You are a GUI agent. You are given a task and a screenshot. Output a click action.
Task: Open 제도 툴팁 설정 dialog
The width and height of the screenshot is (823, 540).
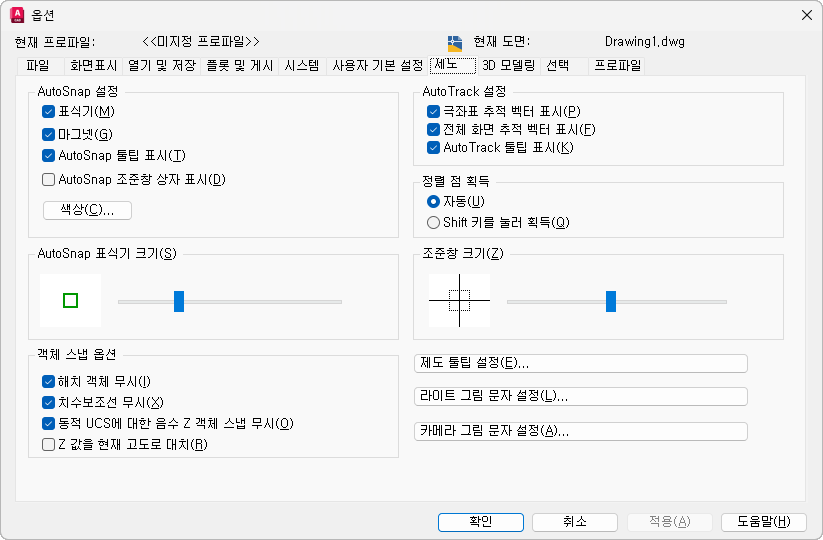(580, 362)
